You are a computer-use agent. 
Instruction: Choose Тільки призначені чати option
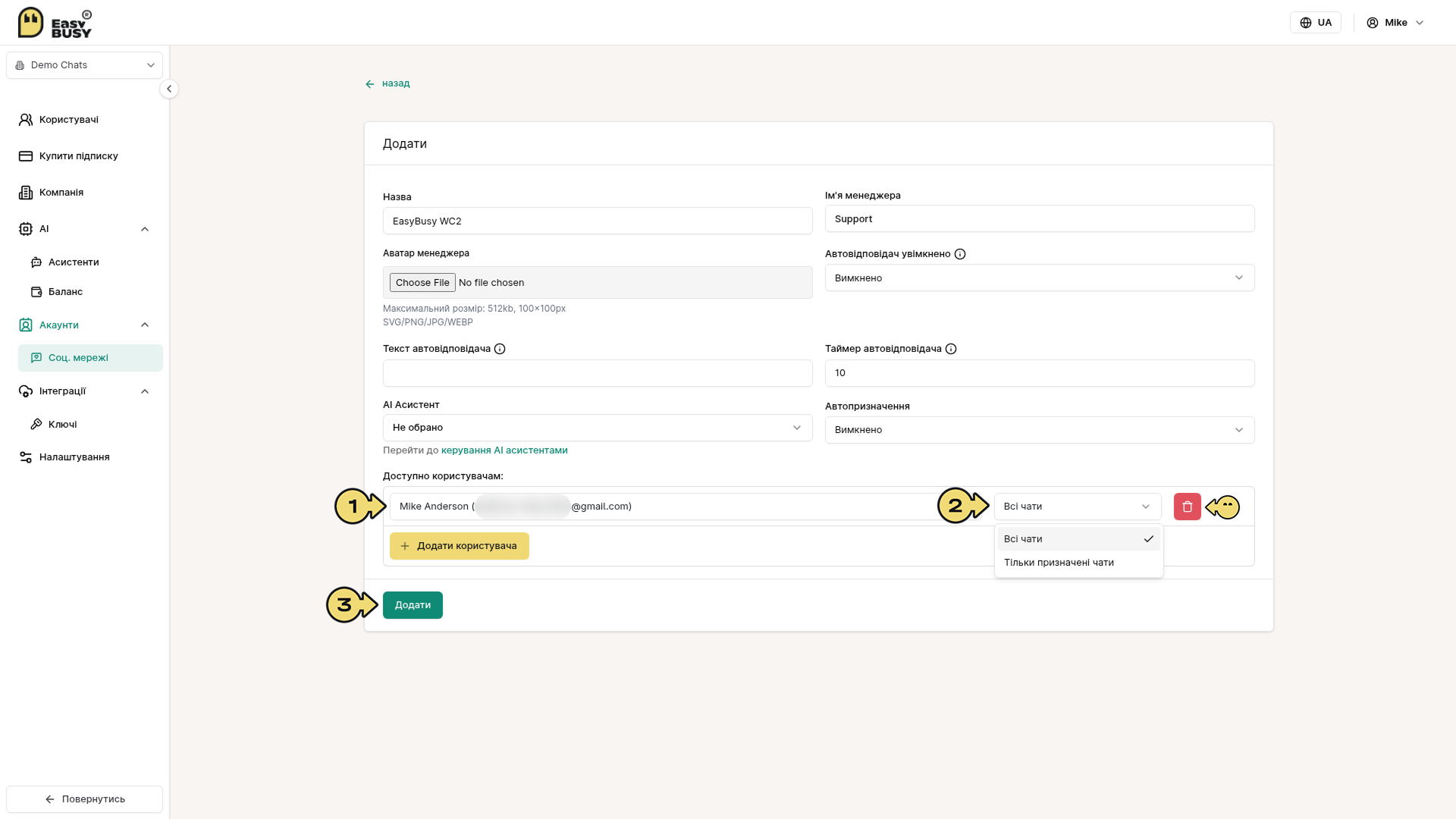(x=1078, y=563)
